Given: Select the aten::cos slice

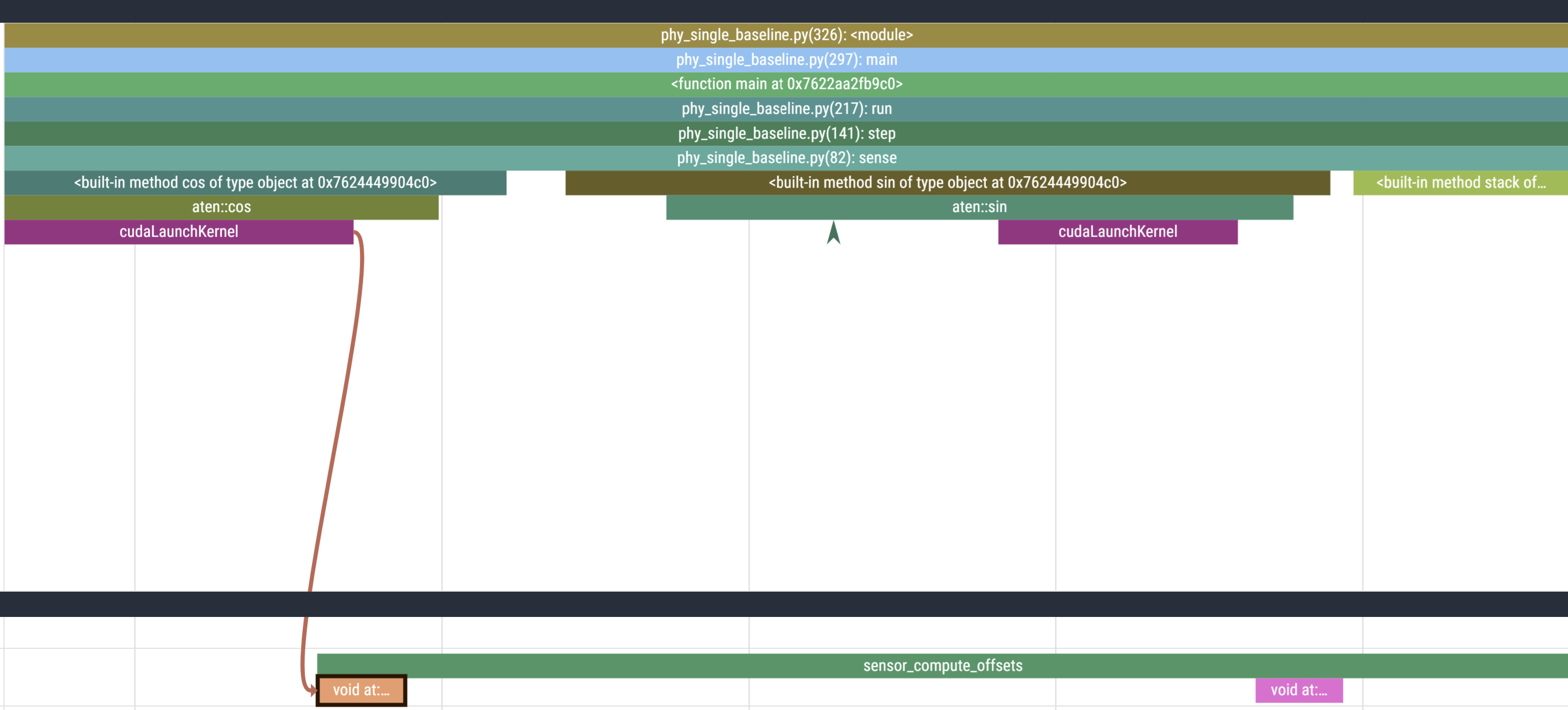Looking at the screenshot, I should pyautogui.click(x=221, y=207).
